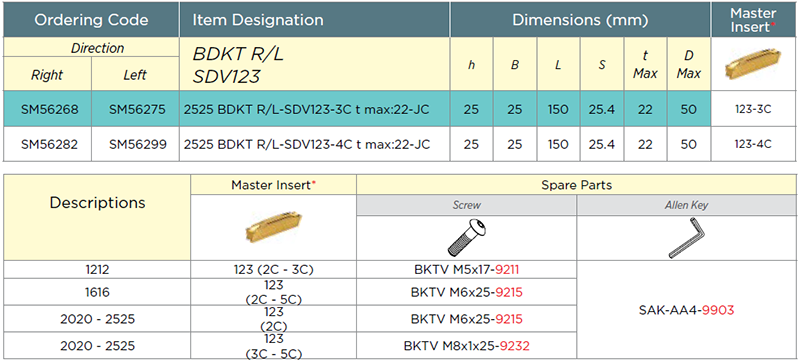Click the 2525 BDKT R/L-SDV123-4C designation
Viewport: 800px width, 364px height.
(x=306, y=144)
